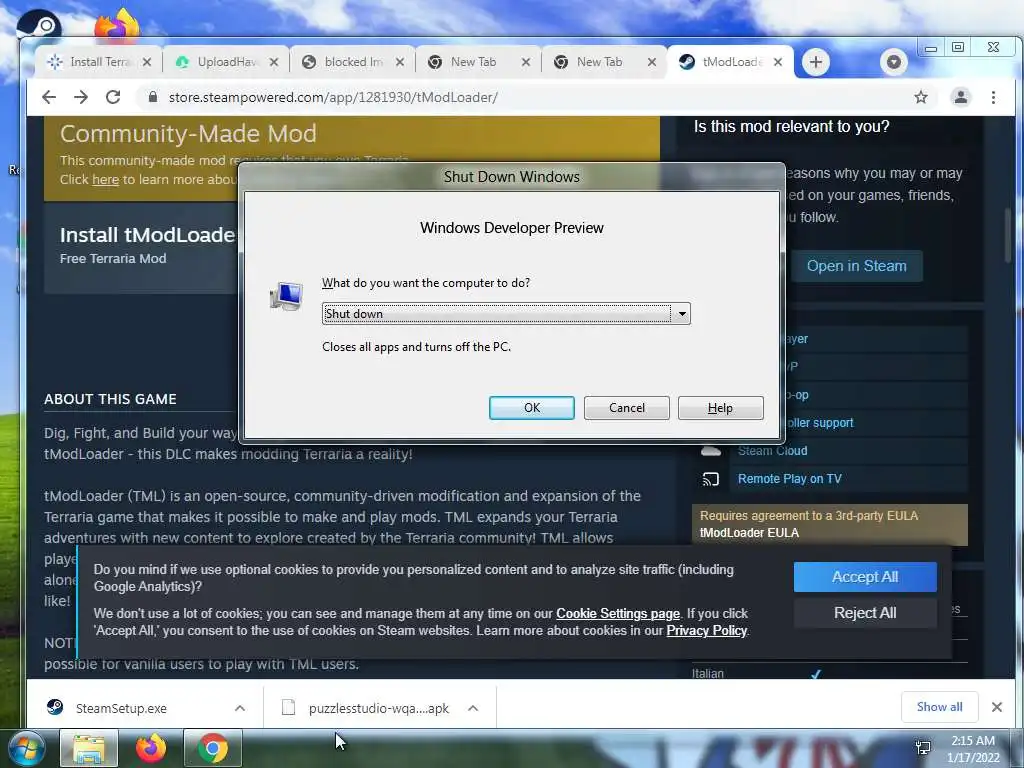Click Open in Steam button
Screen dimensions: 1024x768
coord(857,266)
